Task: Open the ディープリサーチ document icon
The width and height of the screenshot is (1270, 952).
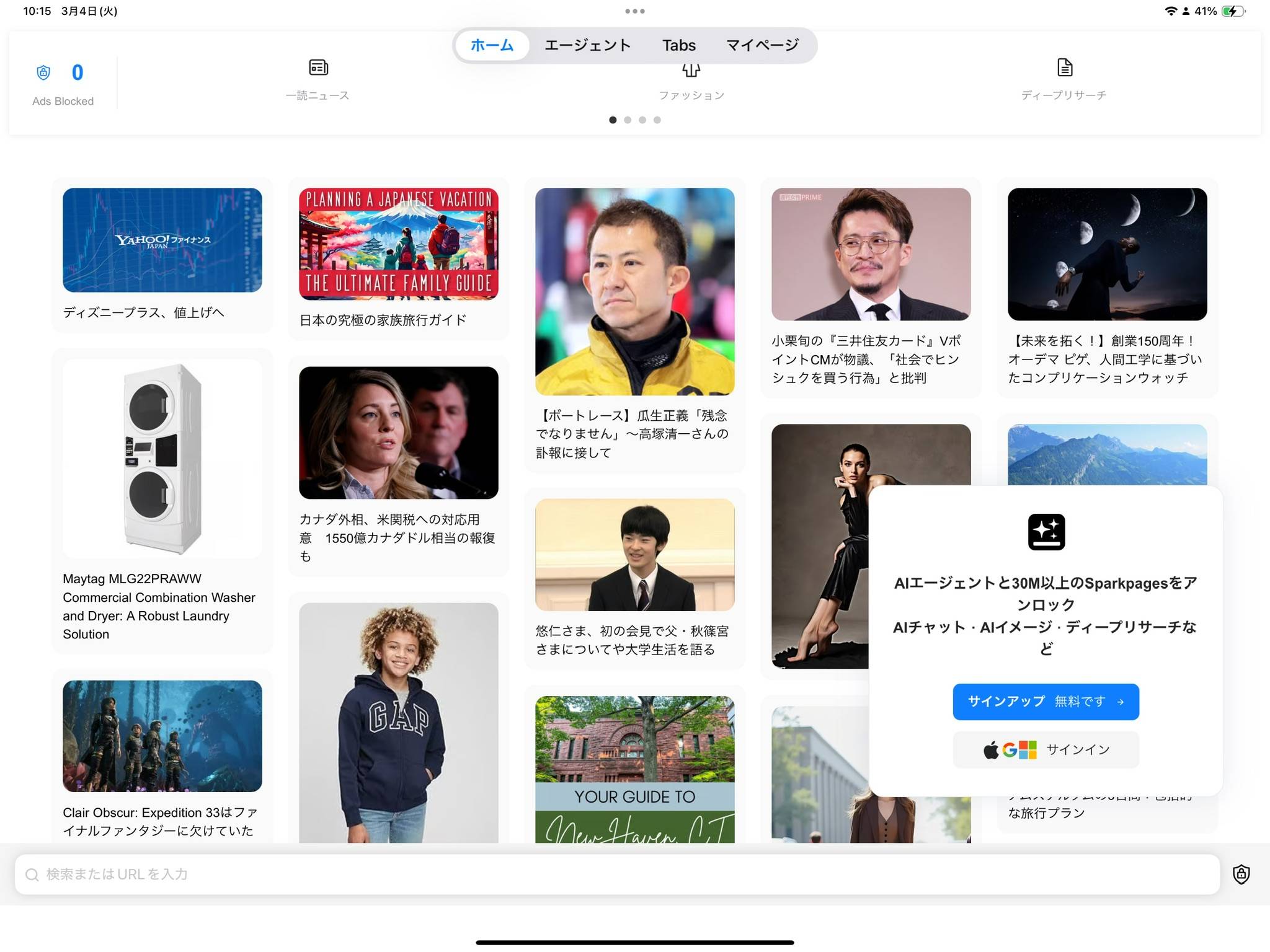Action: tap(1065, 67)
